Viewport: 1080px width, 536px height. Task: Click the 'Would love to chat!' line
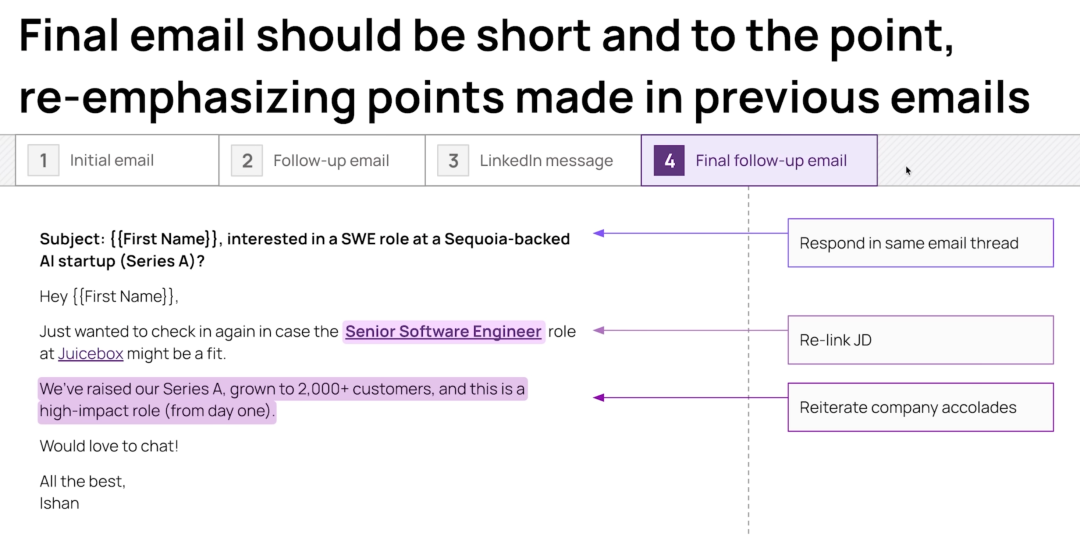(109, 446)
